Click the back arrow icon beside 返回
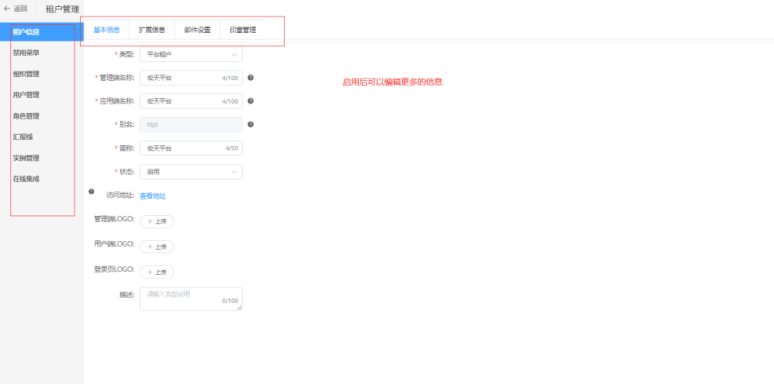Viewport: 774px width, 384px height. [7, 8]
